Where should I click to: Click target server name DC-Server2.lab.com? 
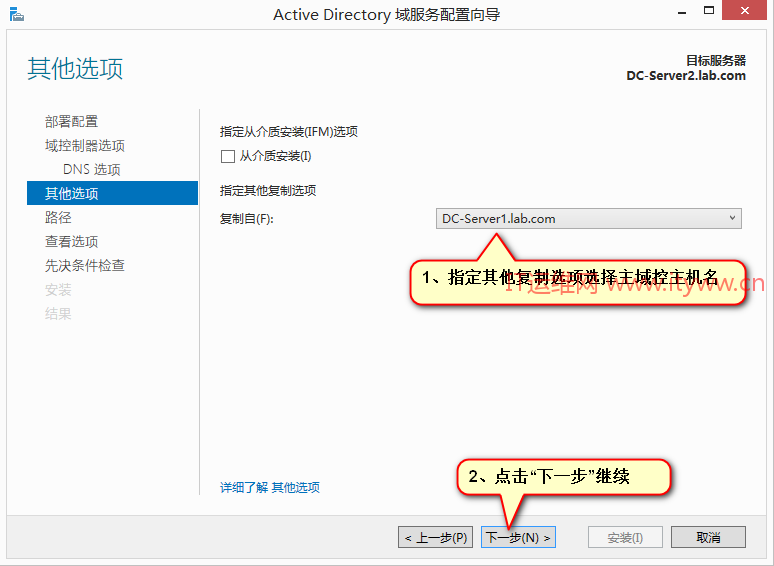point(686,75)
